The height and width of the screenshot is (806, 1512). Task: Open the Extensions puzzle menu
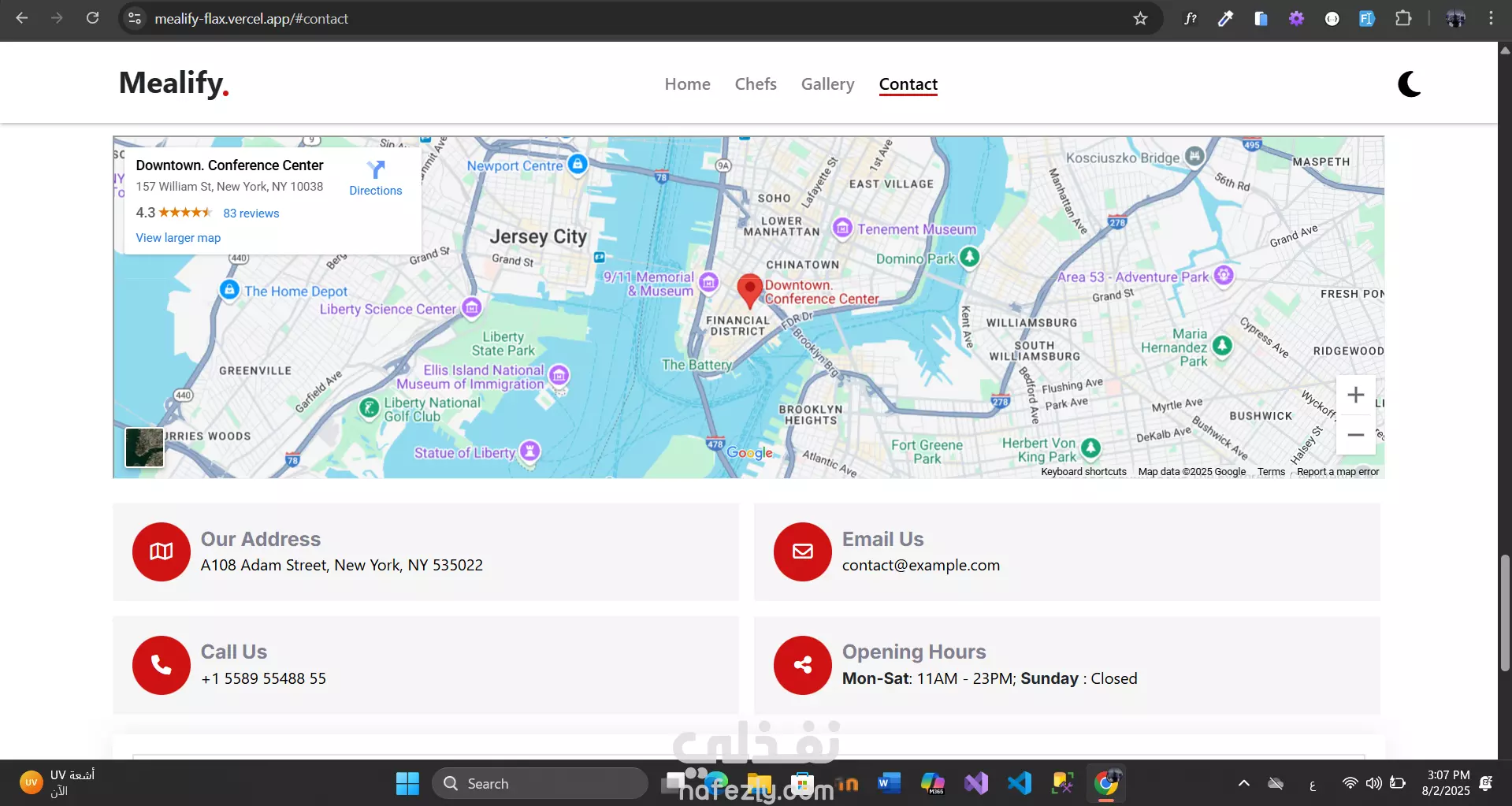(1403, 18)
